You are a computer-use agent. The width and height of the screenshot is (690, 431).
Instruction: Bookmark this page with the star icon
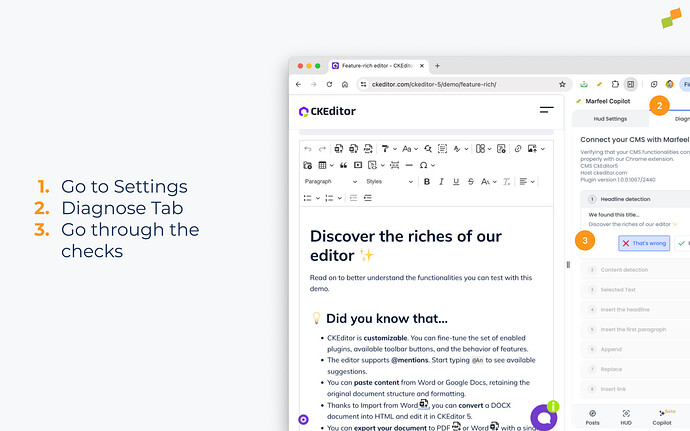[x=564, y=85]
